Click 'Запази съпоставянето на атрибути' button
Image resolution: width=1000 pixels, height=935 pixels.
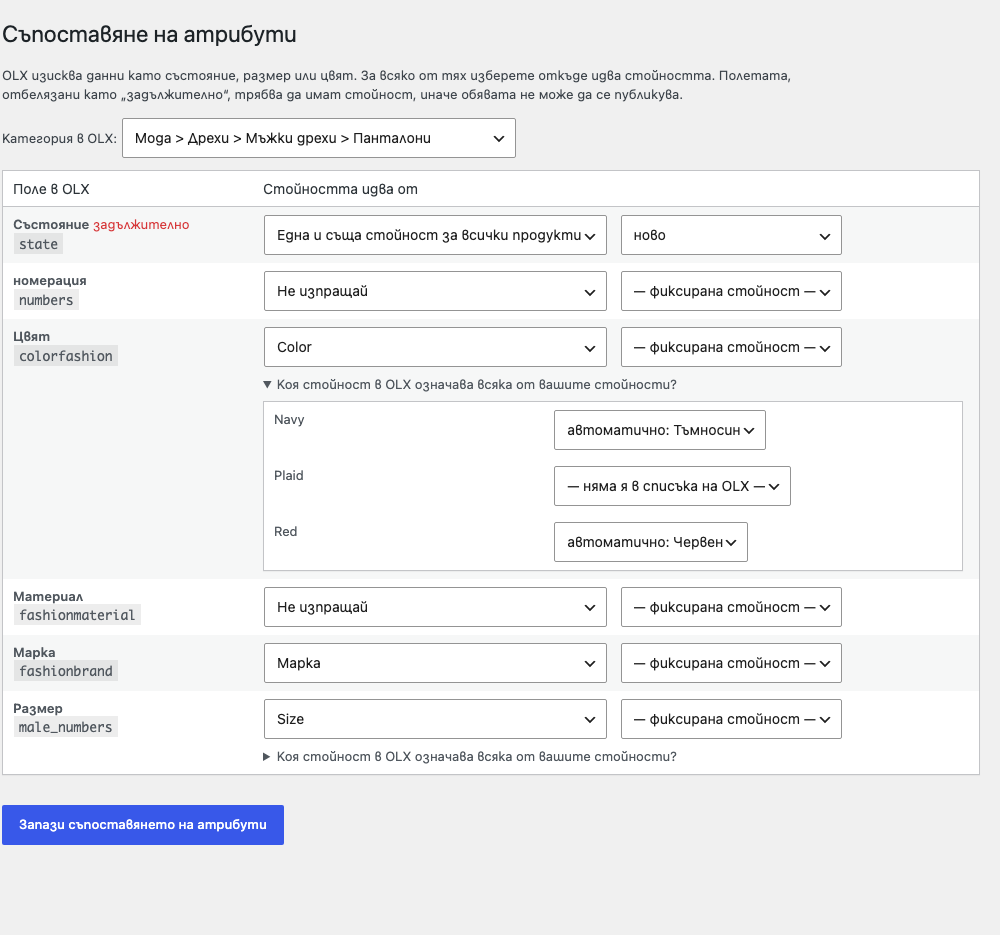(143, 825)
